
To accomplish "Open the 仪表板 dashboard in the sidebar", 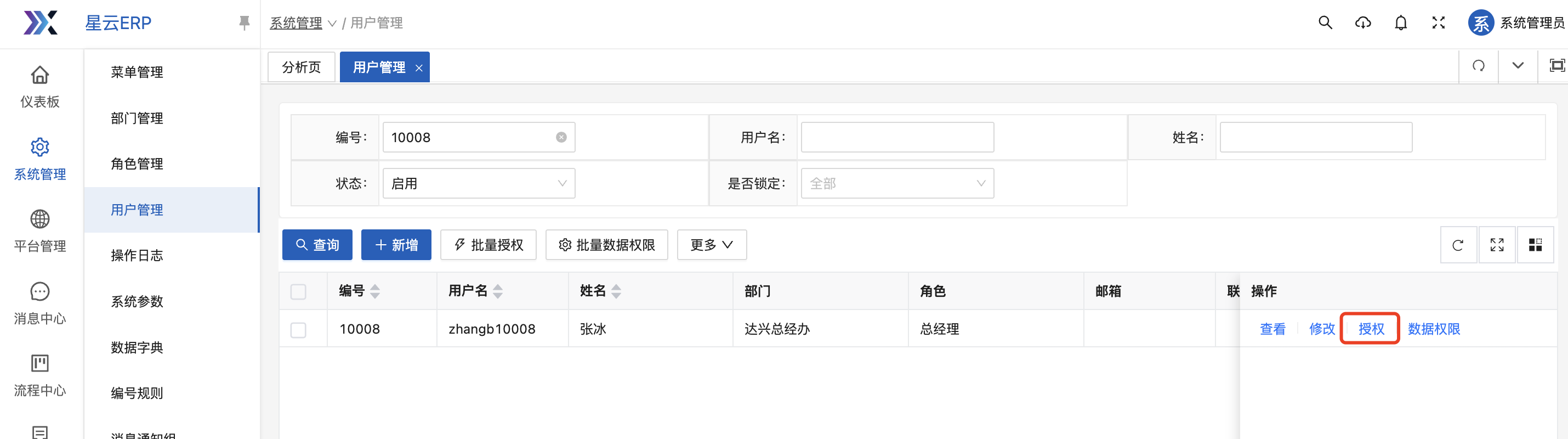I will pyautogui.click(x=40, y=87).
